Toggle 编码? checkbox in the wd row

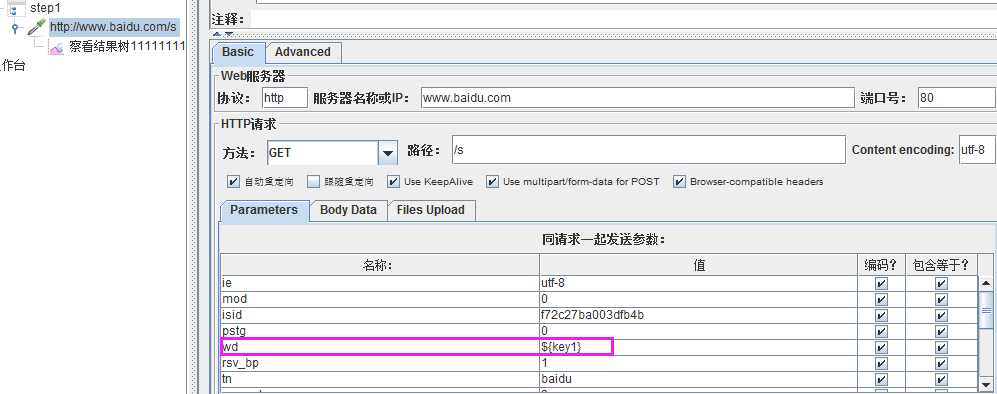[x=881, y=348]
